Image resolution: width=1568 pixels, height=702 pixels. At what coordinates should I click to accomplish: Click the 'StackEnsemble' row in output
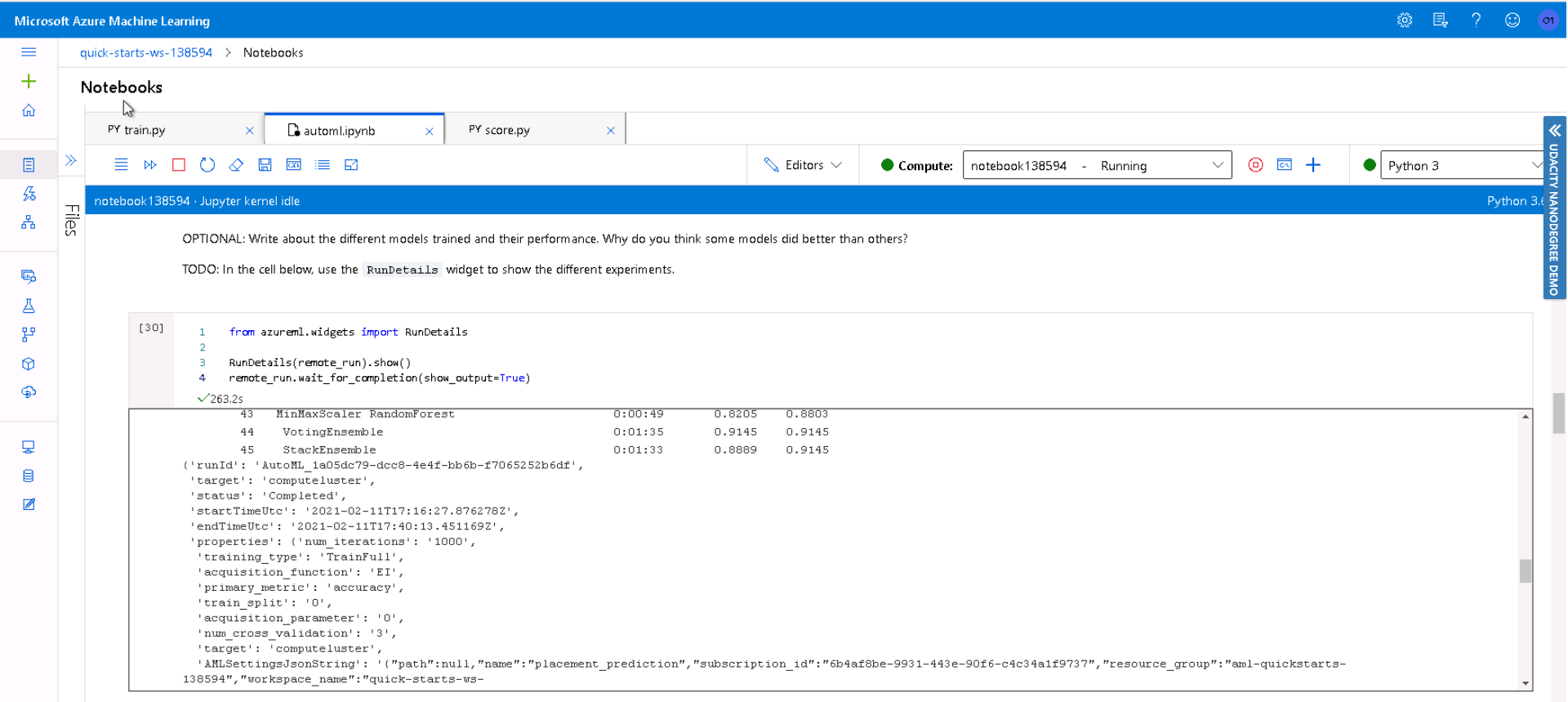pos(535,450)
